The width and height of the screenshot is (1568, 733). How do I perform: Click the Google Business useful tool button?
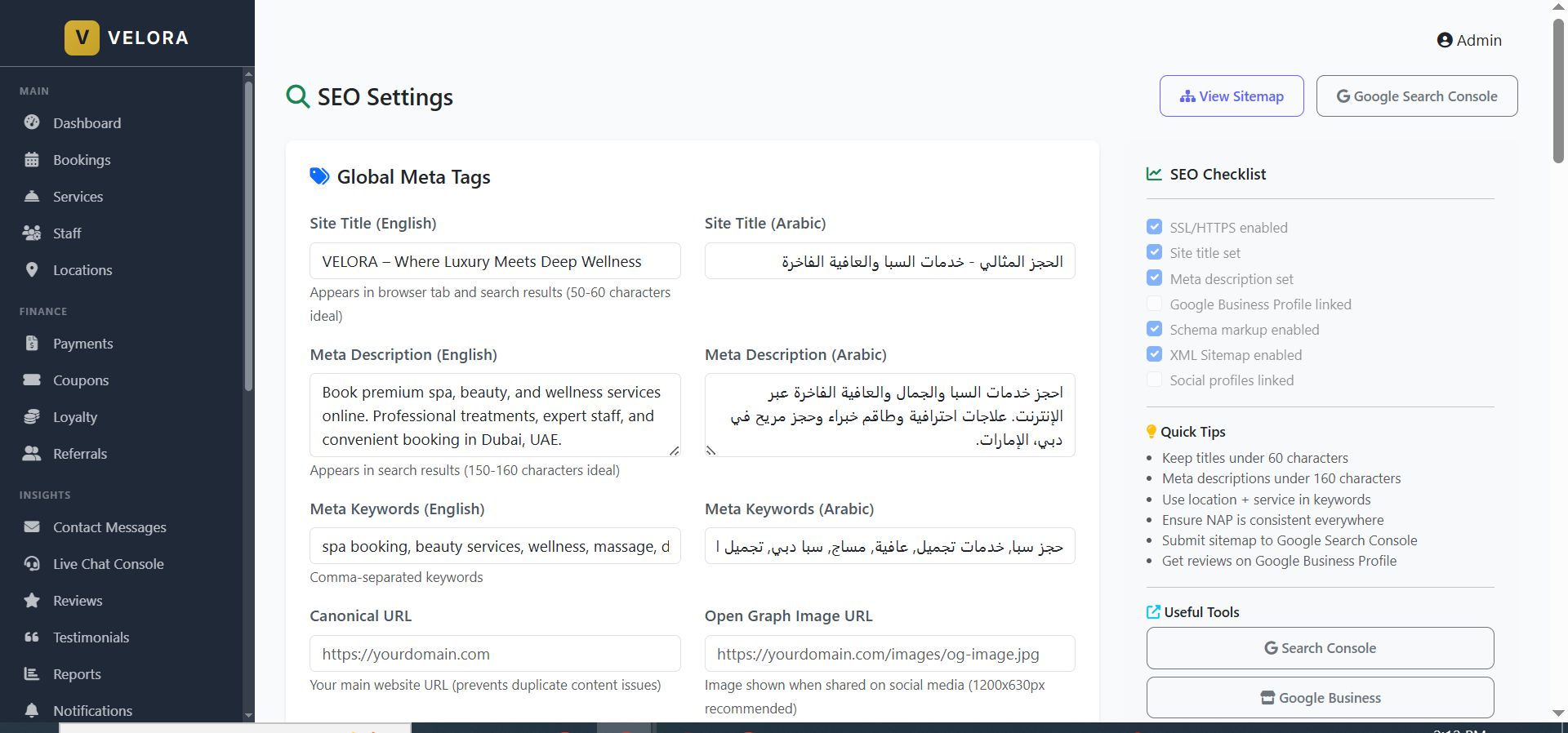click(x=1320, y=698)
